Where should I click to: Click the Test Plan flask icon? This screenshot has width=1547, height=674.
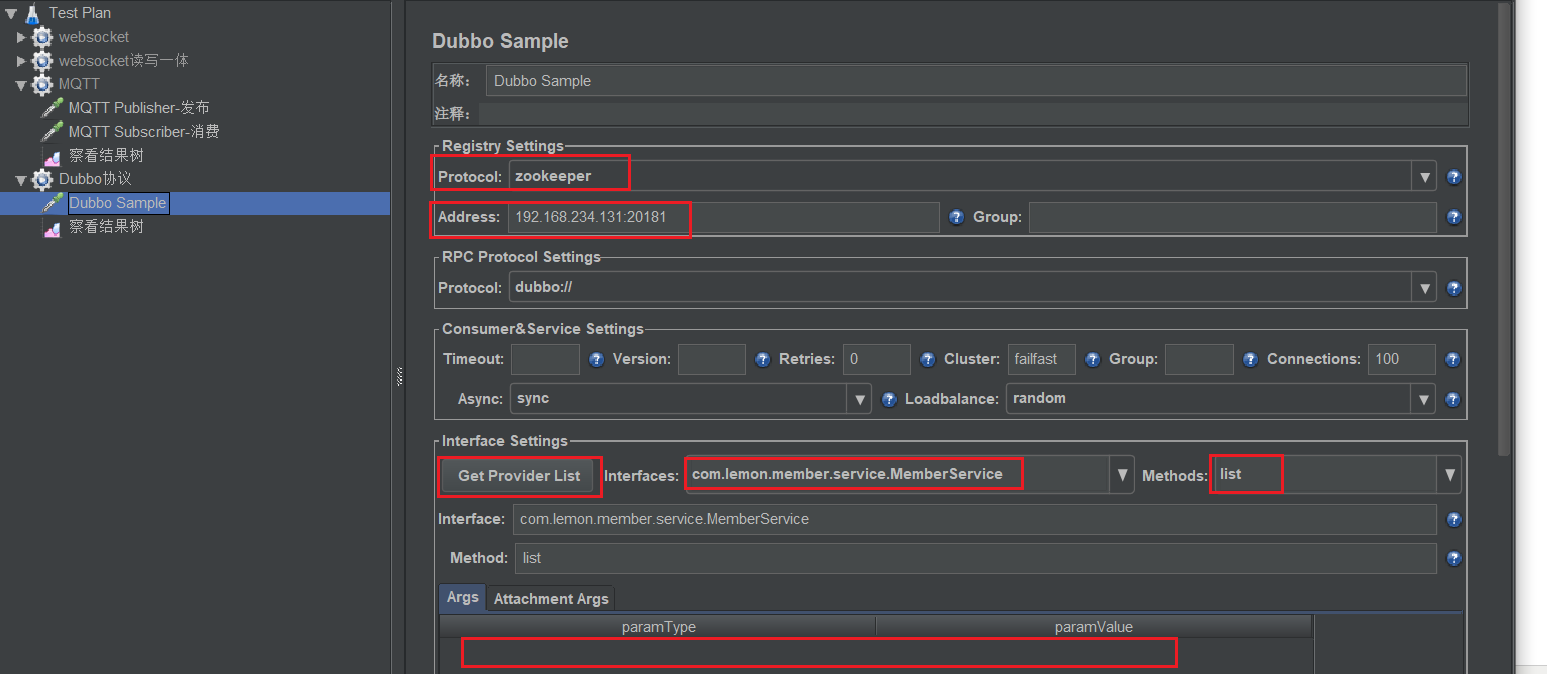[32, 13]
